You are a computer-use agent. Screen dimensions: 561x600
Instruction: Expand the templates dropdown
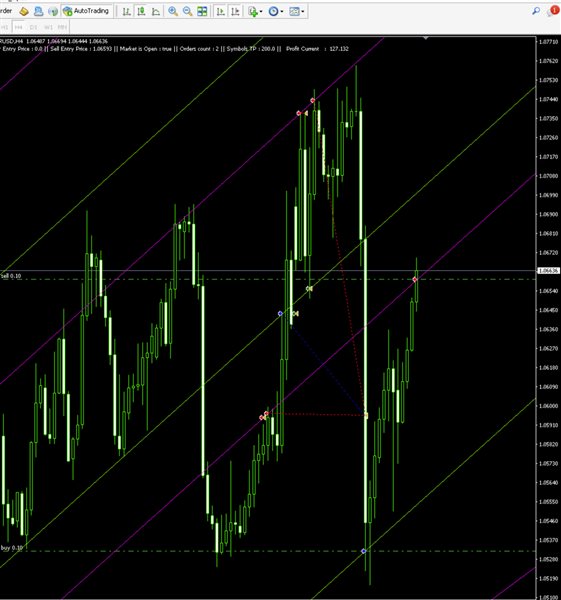click(x=297, y=11)
